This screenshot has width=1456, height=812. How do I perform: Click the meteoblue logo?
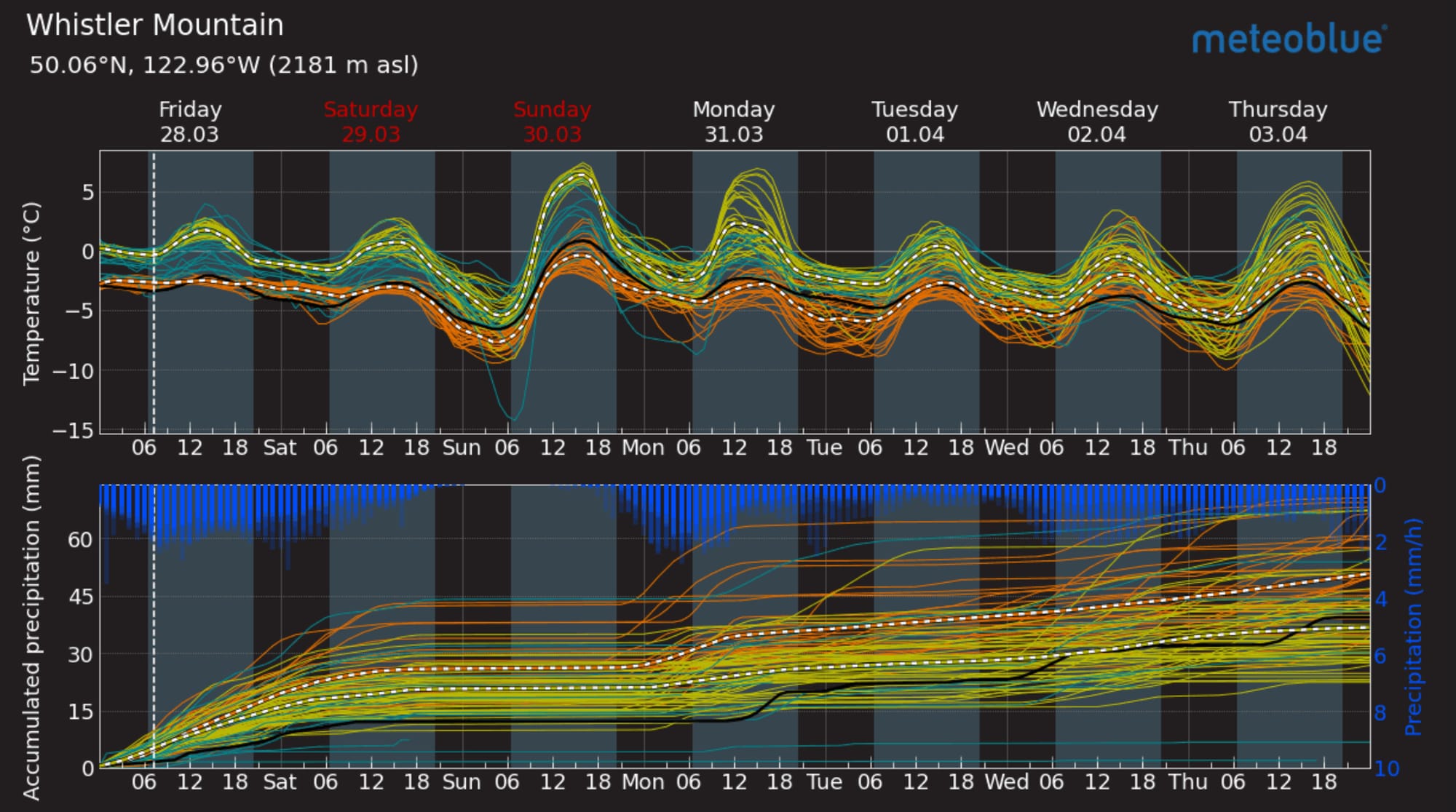pyautogui.click(x=1289, y=39)
